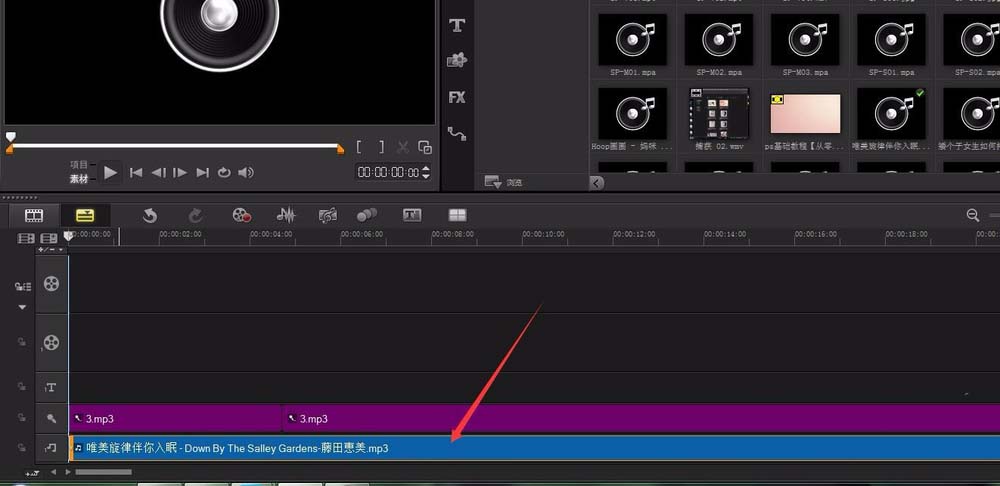This screenshot has width=1000, height=486.
Task: Toggle ripple lock for Music track
Action: tap(22, 448)
